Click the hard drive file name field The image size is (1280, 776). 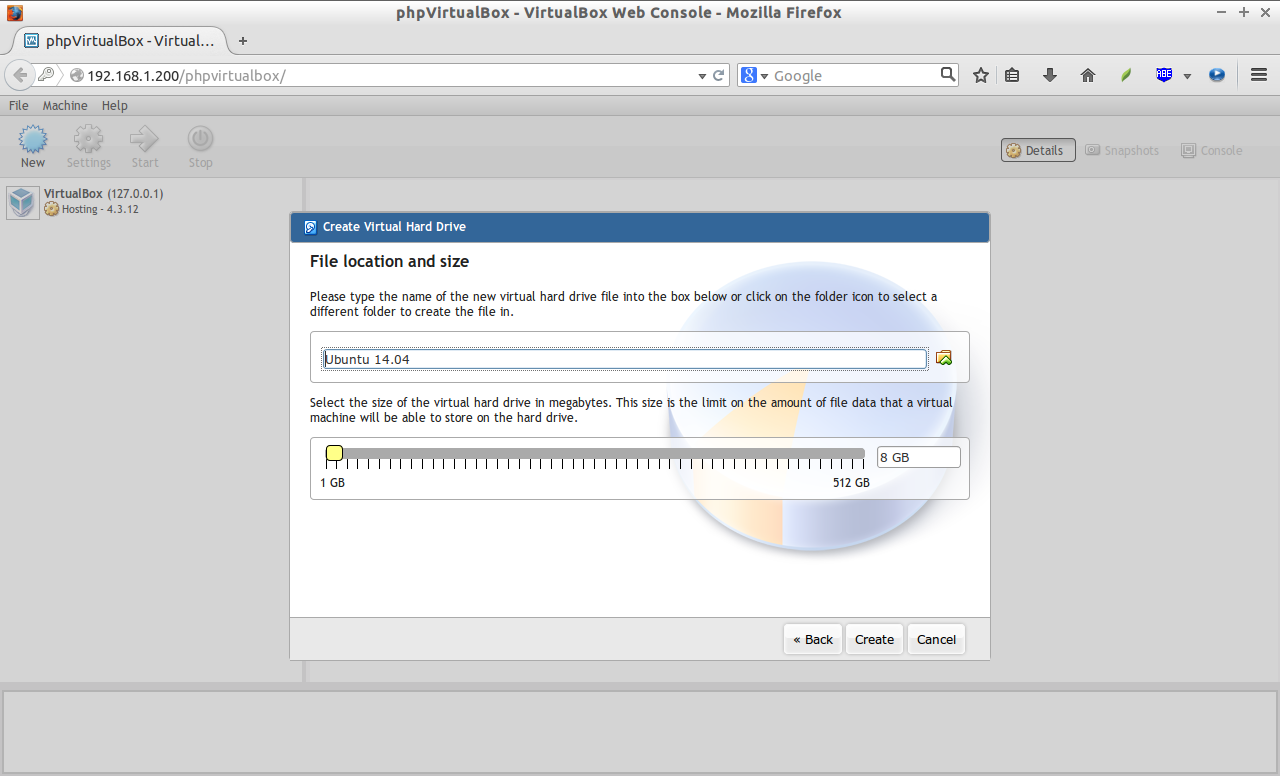625,359
